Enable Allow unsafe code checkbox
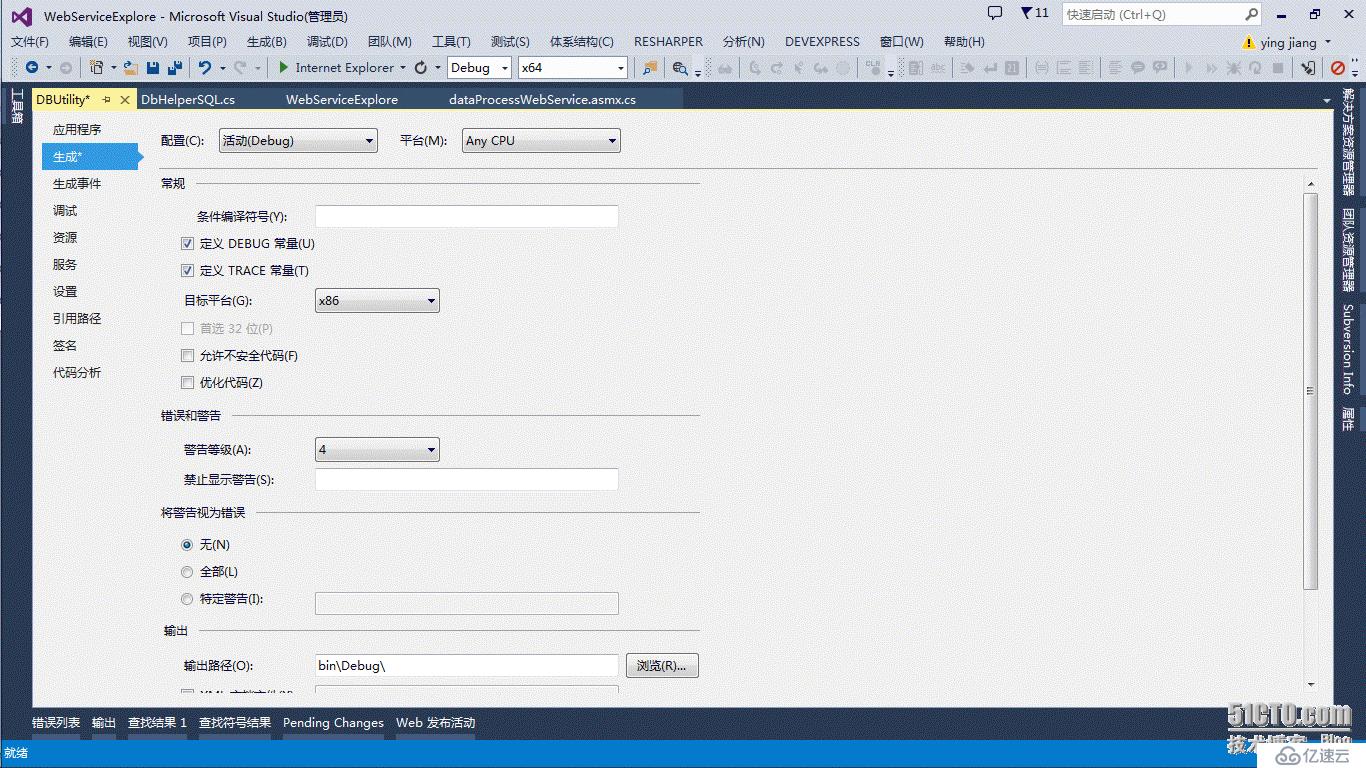 187,355
